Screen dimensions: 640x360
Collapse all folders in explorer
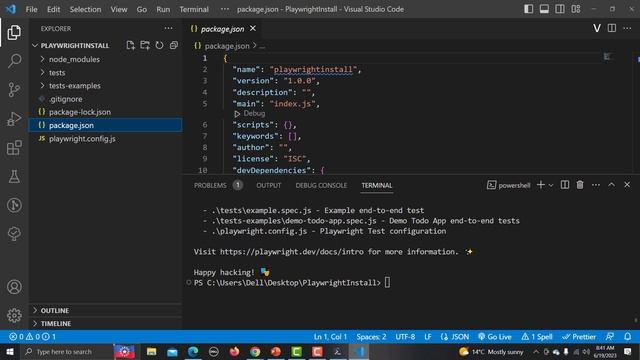[x=174, y=45]
